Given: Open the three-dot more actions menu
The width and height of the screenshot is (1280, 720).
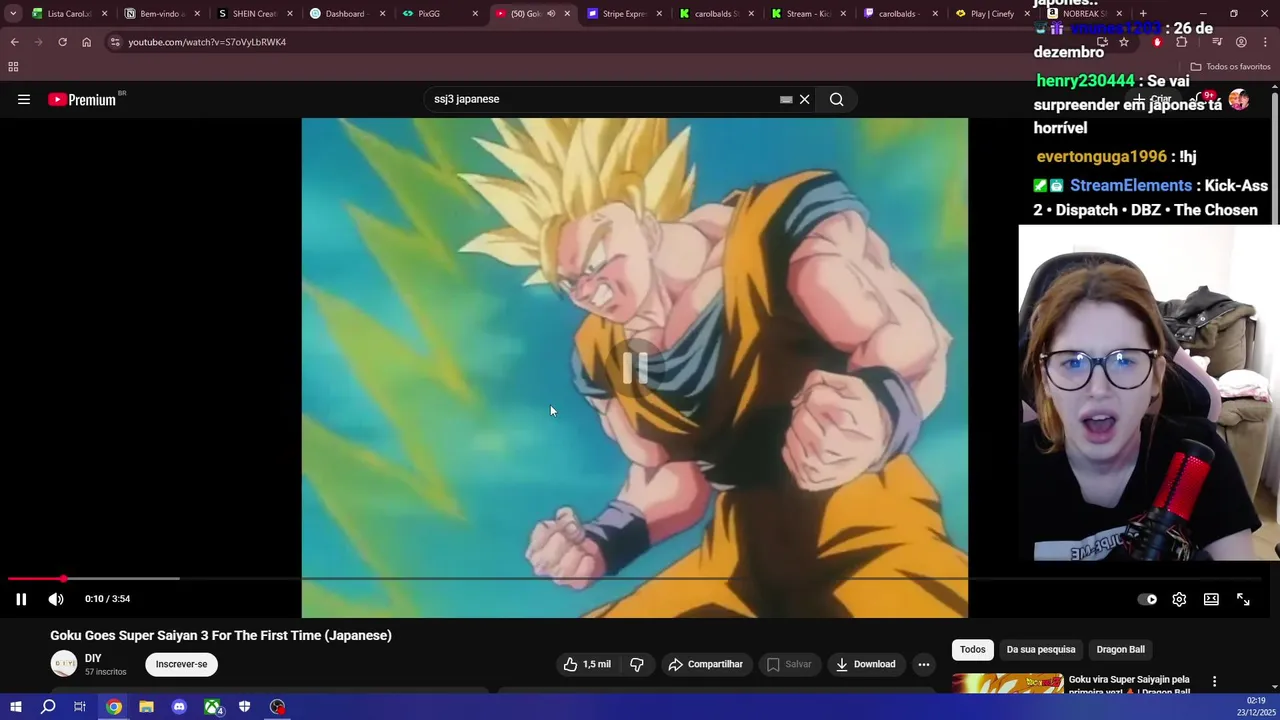Looking at the screenshot, I should pos(924,664).
